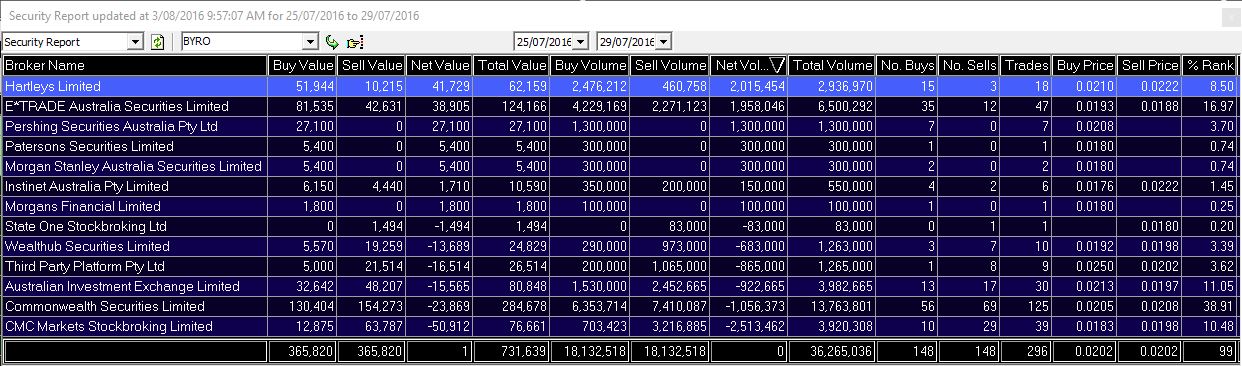Close the report panel with the x
This screenshot has height=366, width=1242.
pos(1230,17)
